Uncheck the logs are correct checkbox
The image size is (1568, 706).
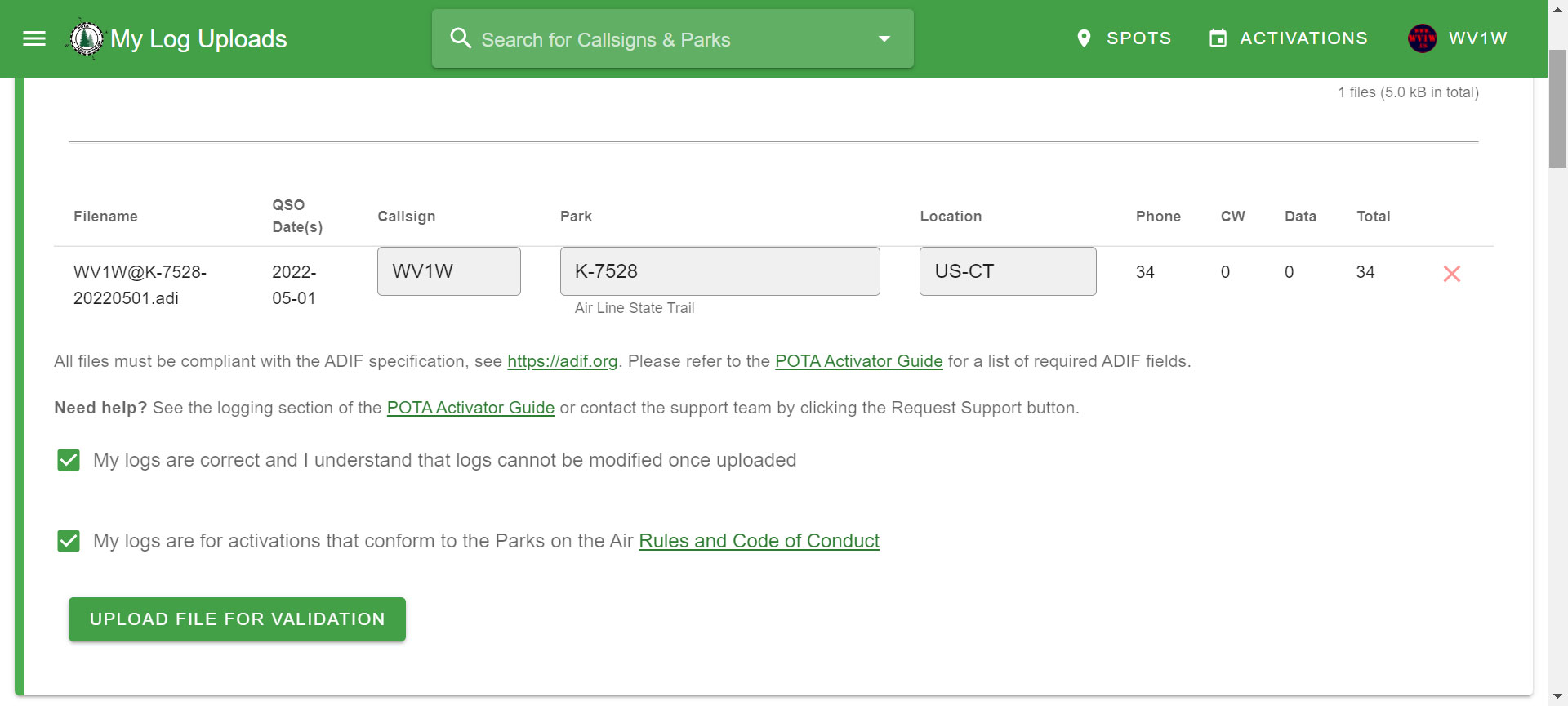69,460
